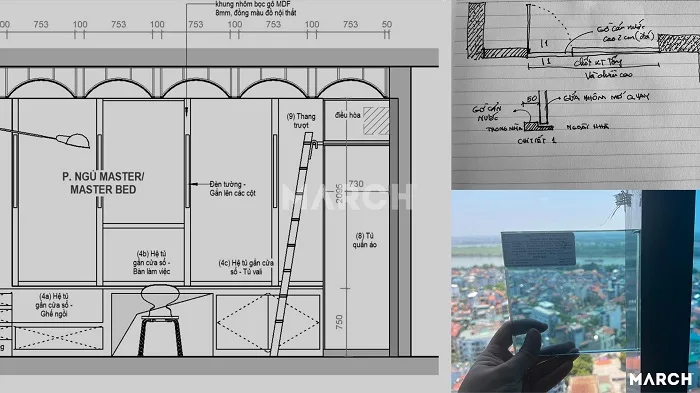Select the wall lamp shade drawing
Viewport: 700px width, 393px height.
[73, 140]
